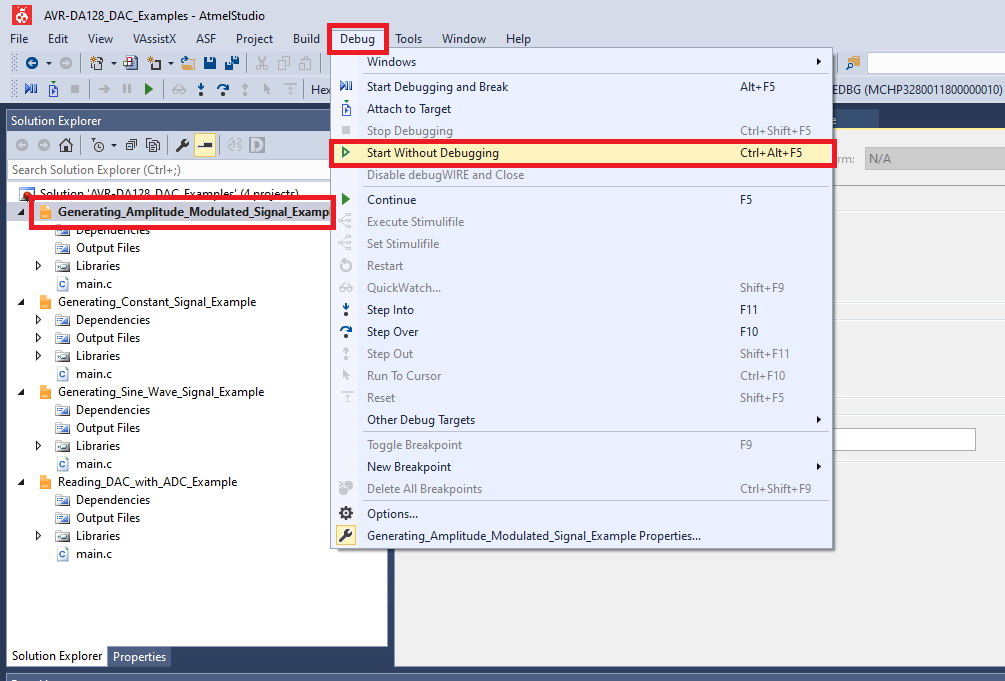Select the Generating_Sine_Wave_Signal_Example project
This screenshot has width=1005, height=681.
click(161, 392)
